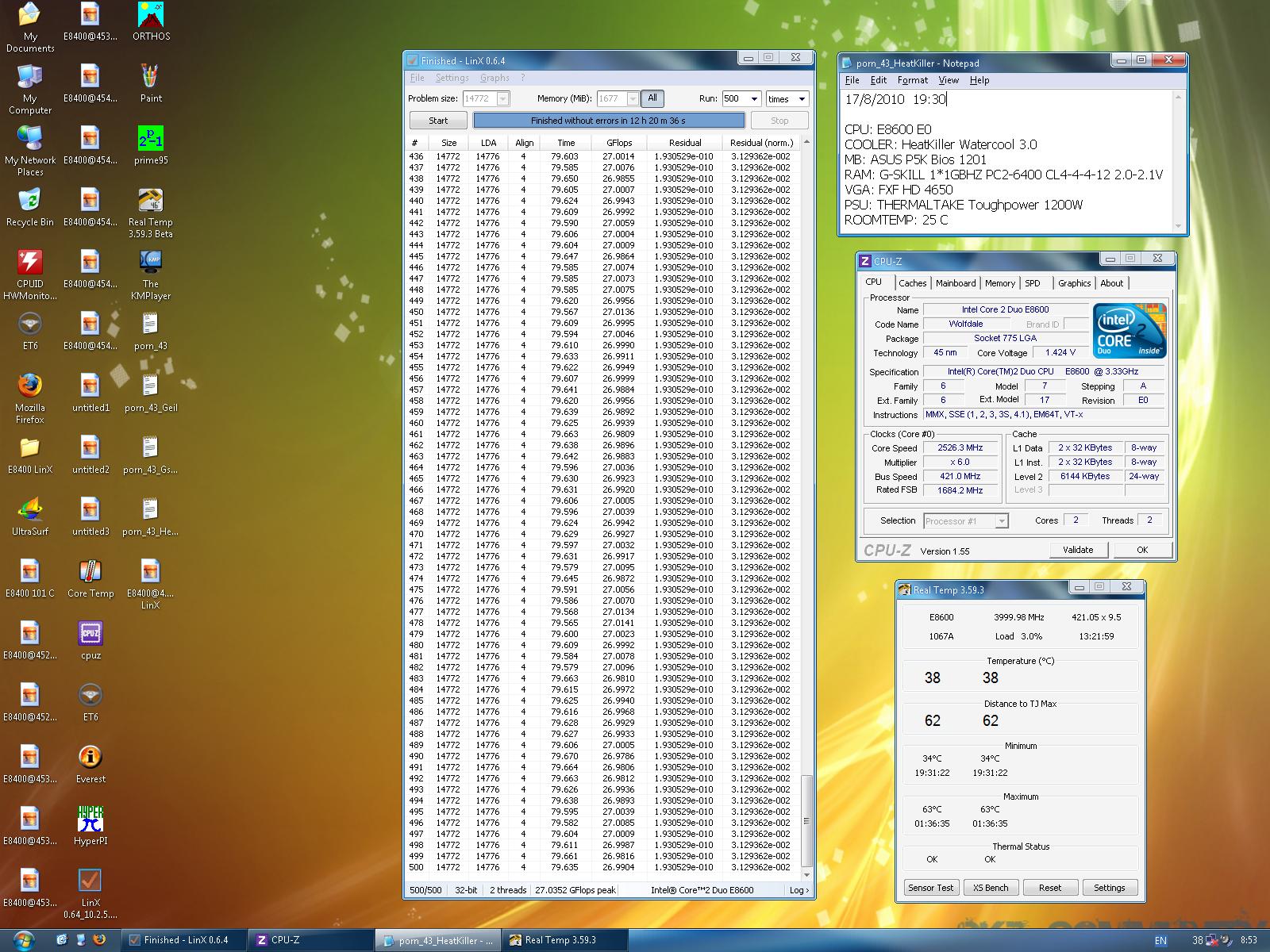
Task: Expand the Processor #1 selection dropdown
Action: 1001,521
